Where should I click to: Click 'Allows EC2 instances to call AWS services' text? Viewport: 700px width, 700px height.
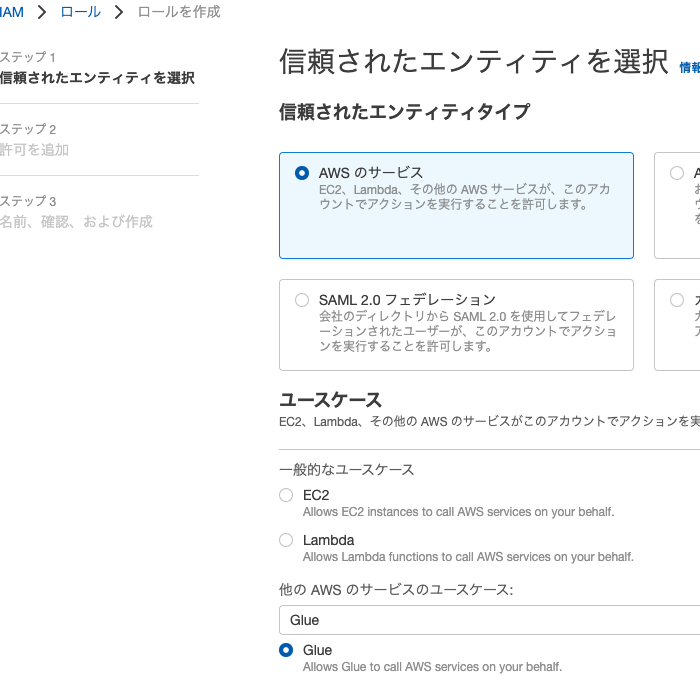[x=458, y=512]
